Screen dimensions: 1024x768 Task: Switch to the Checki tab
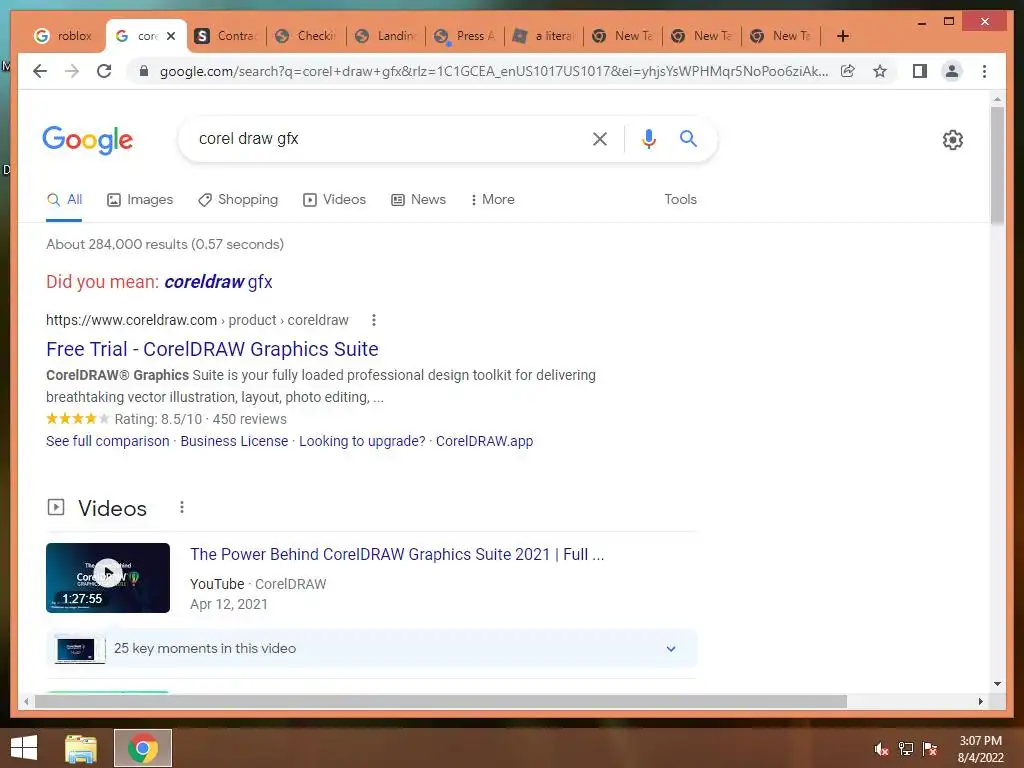(306, 36)
